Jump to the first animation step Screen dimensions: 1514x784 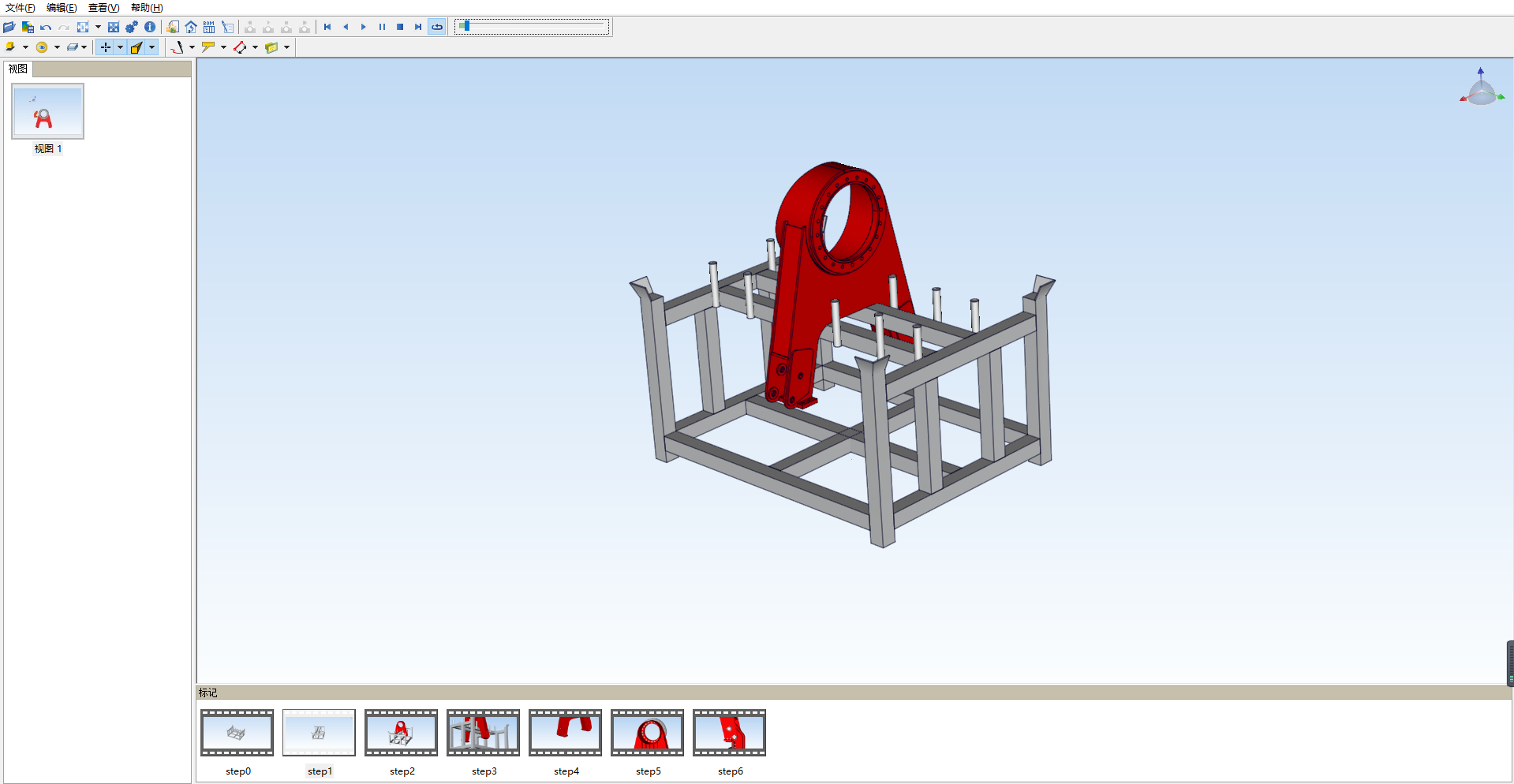(327, 27)
